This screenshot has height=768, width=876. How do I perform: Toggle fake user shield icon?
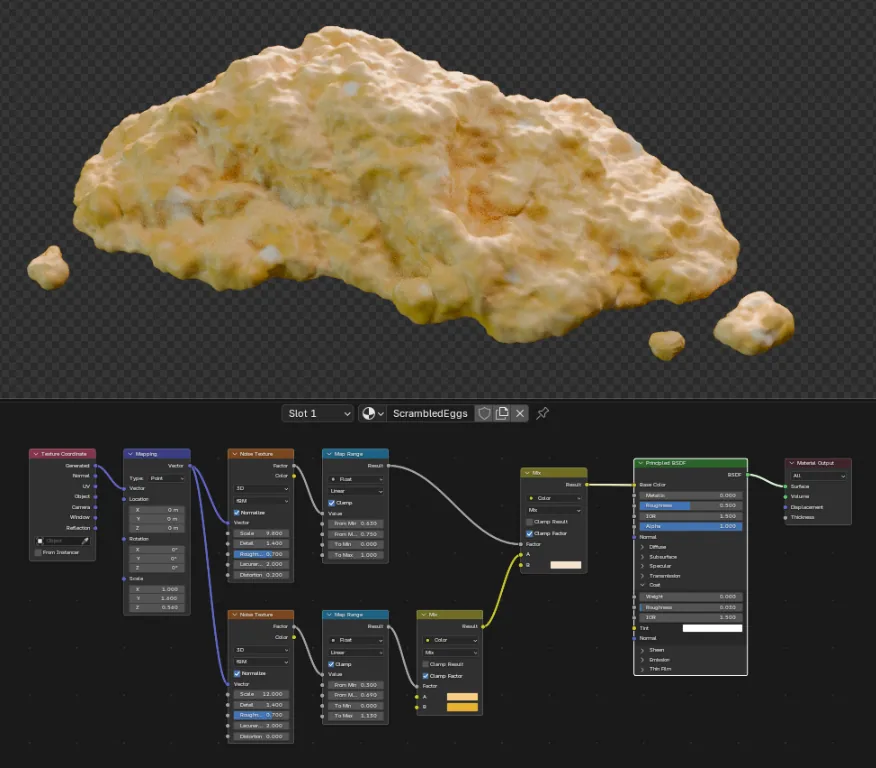coord(484,413)
